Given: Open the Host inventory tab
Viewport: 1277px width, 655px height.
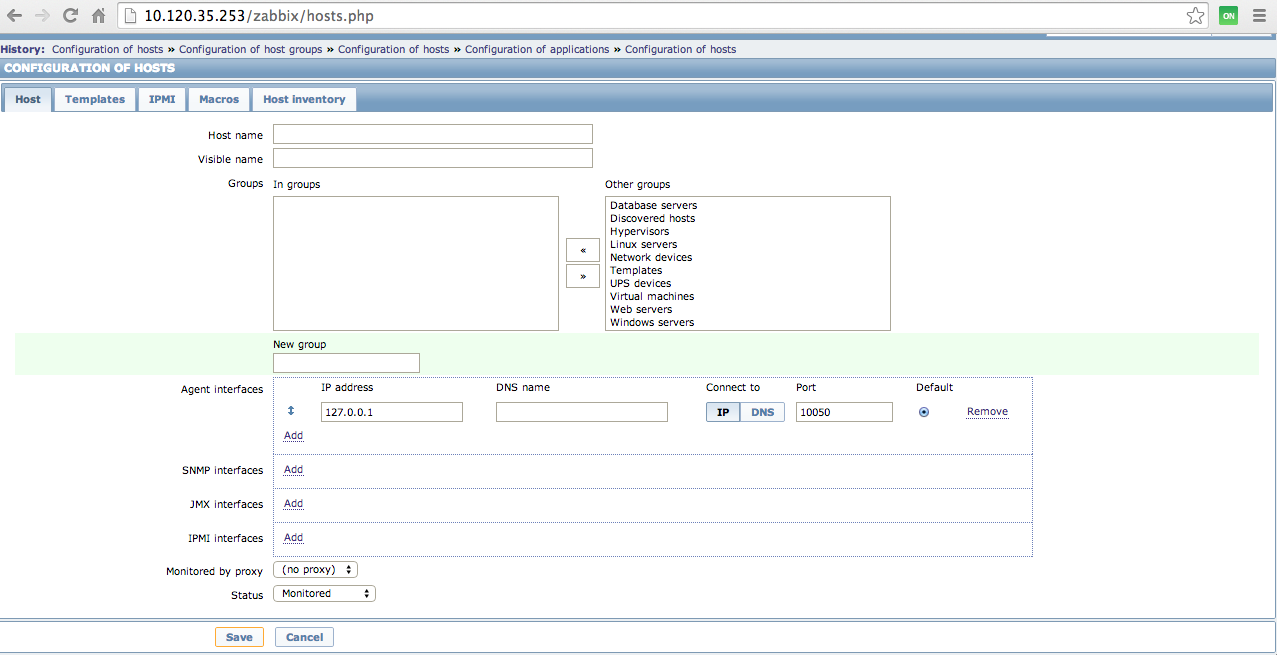Looking at the screenshot, I should point(304,99).
